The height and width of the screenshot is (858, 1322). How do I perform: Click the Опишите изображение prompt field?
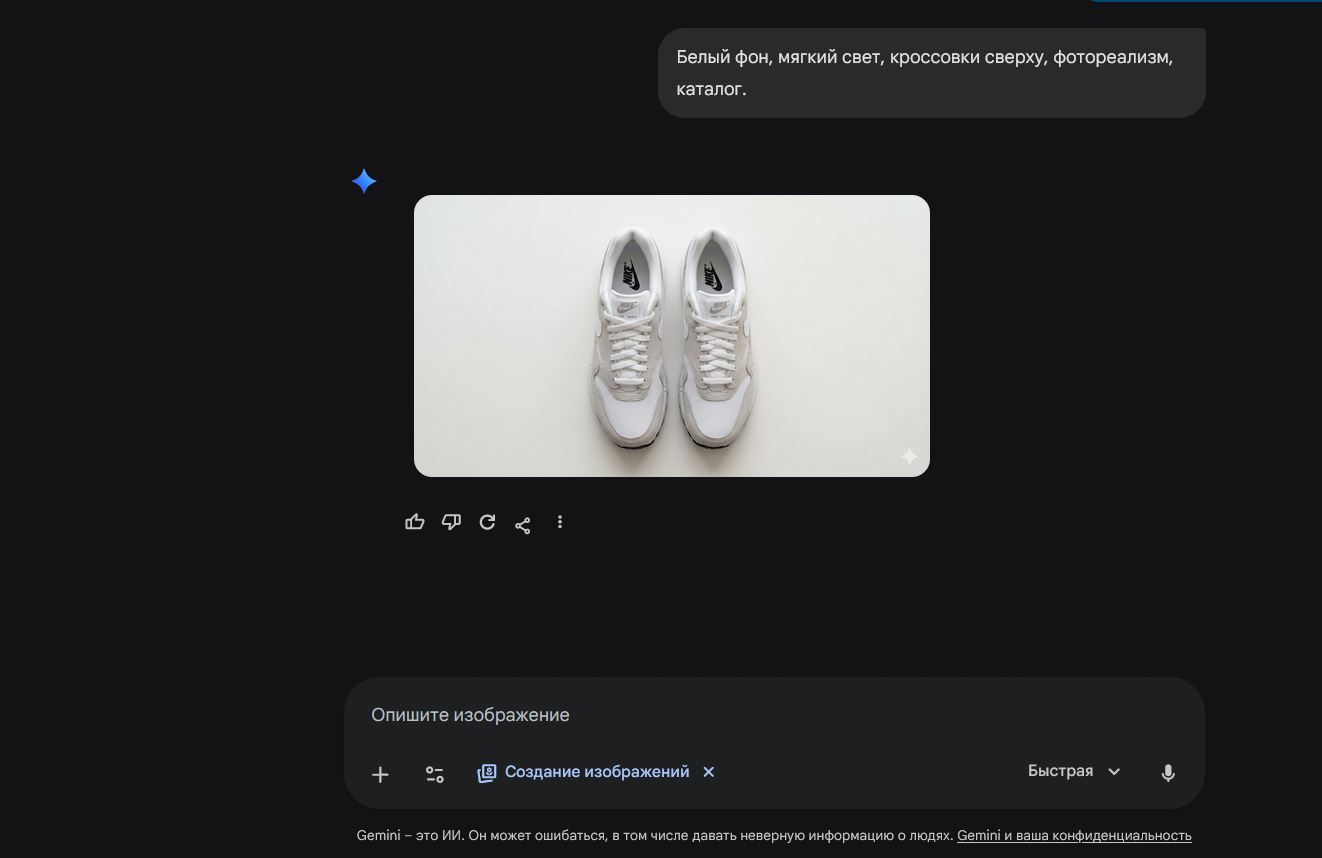600,714
